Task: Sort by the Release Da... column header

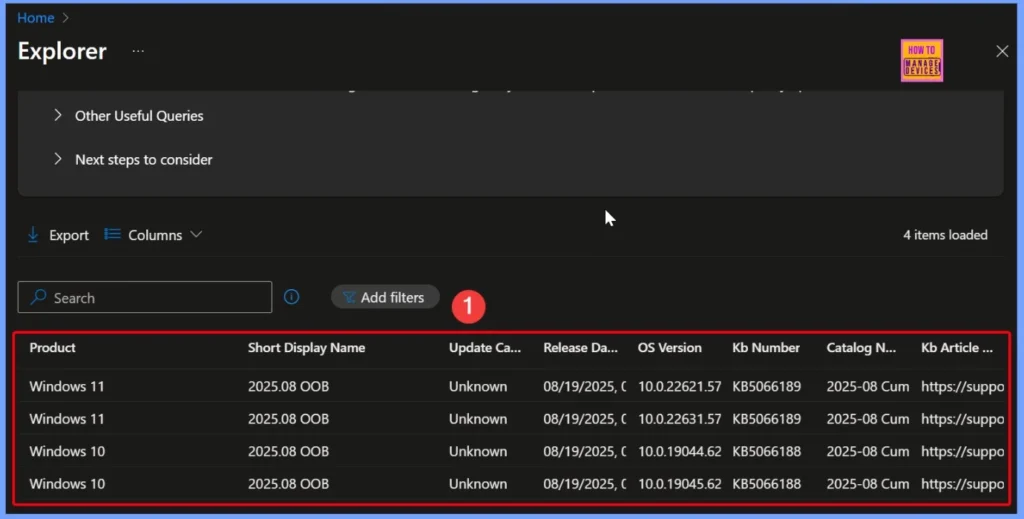Action: [x=580, y=347]
